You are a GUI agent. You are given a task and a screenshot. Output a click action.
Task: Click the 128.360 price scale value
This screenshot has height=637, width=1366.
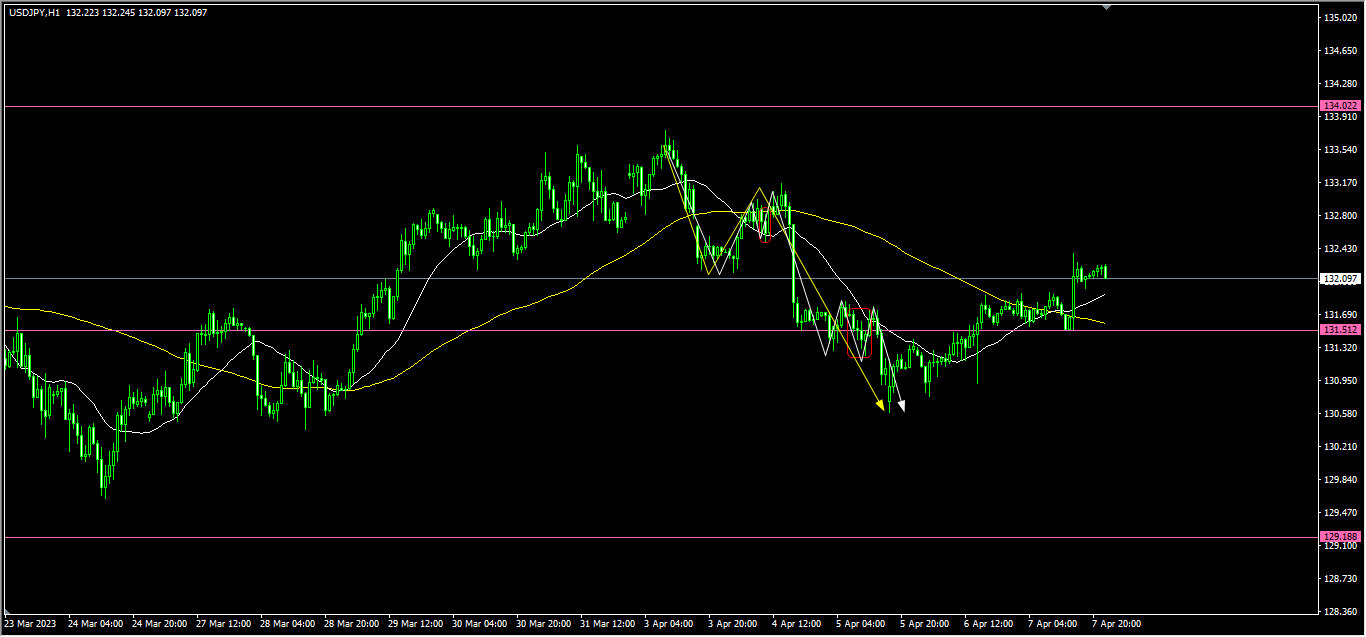[1340, 611]
